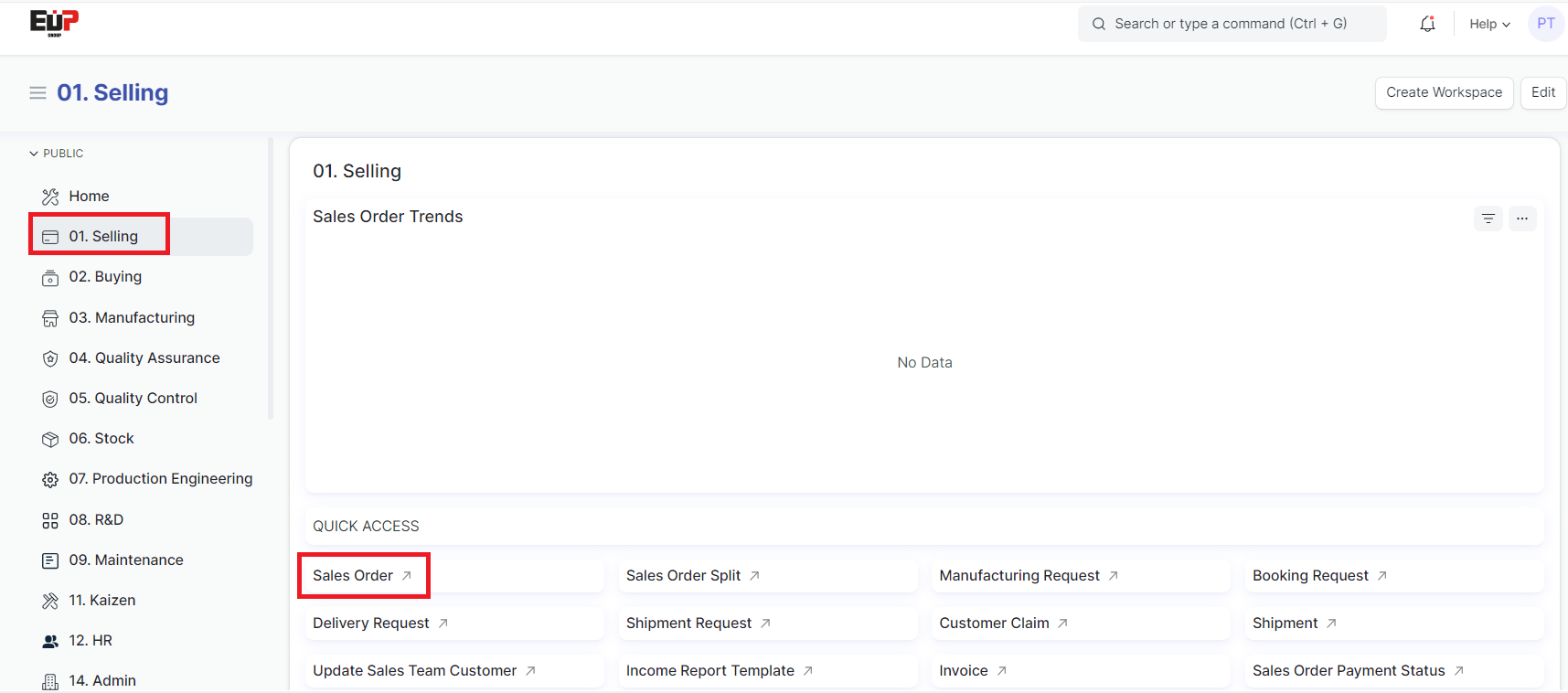Viewport: 1568px width, 693px height.
Task: Click the EUP logo
Action: click(54, 23)
